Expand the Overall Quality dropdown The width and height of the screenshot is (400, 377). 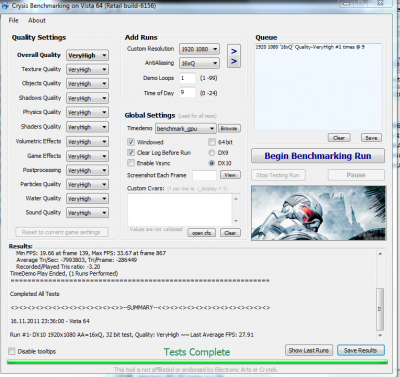[87, 55]
